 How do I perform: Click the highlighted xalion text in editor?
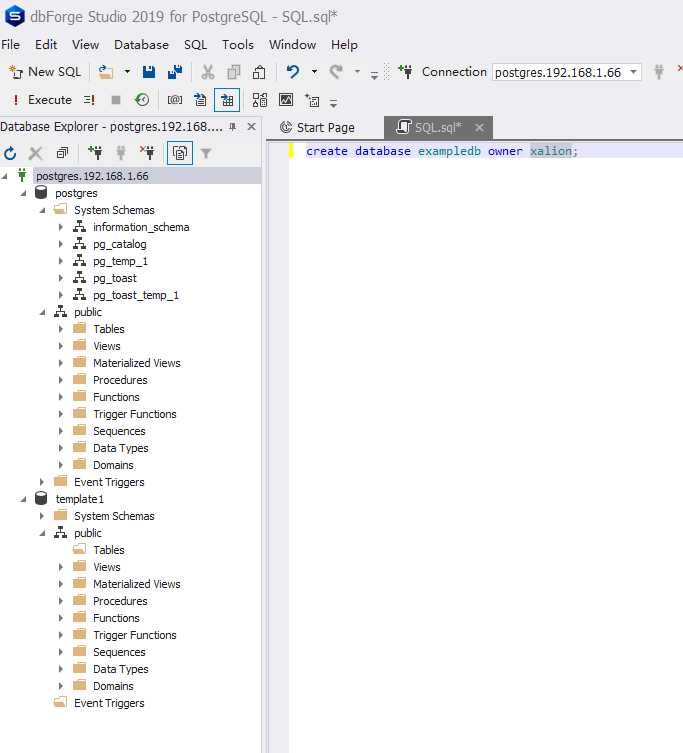(551, 151)
